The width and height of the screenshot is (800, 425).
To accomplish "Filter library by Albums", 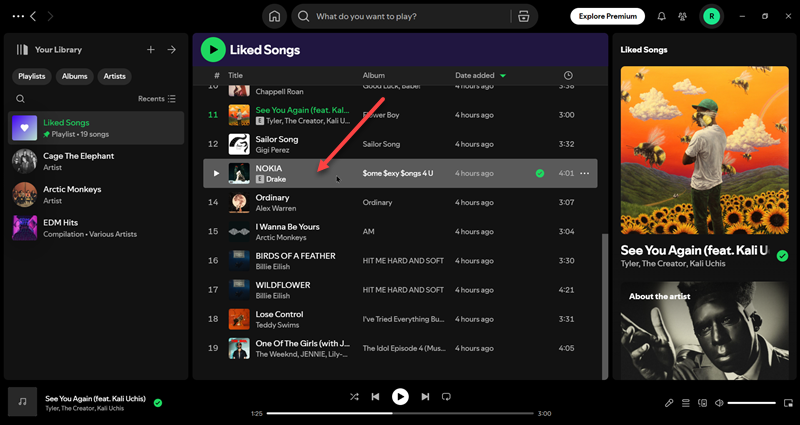I will pos(74,77).
